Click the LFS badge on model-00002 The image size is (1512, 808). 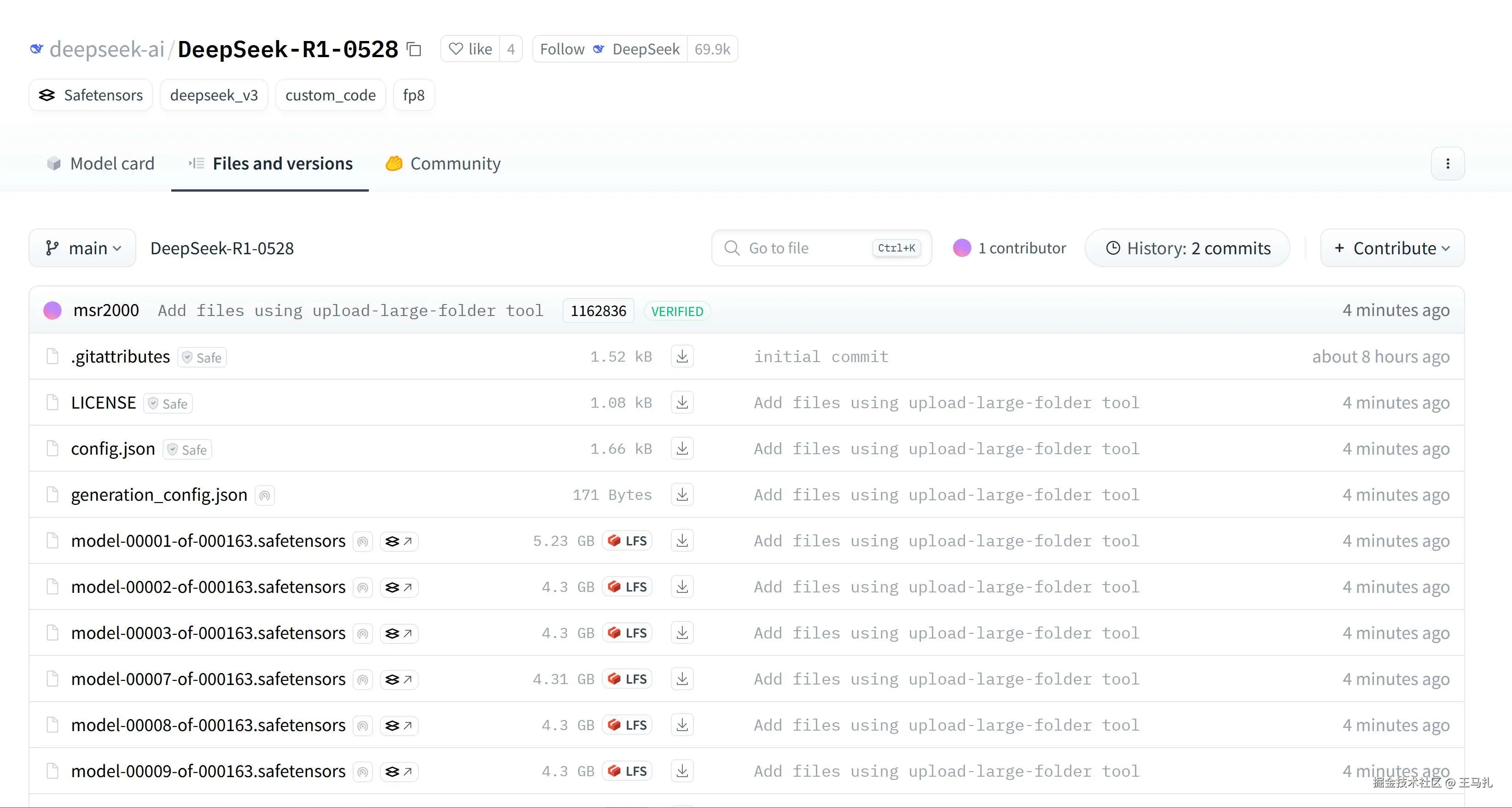coord(628,586)
